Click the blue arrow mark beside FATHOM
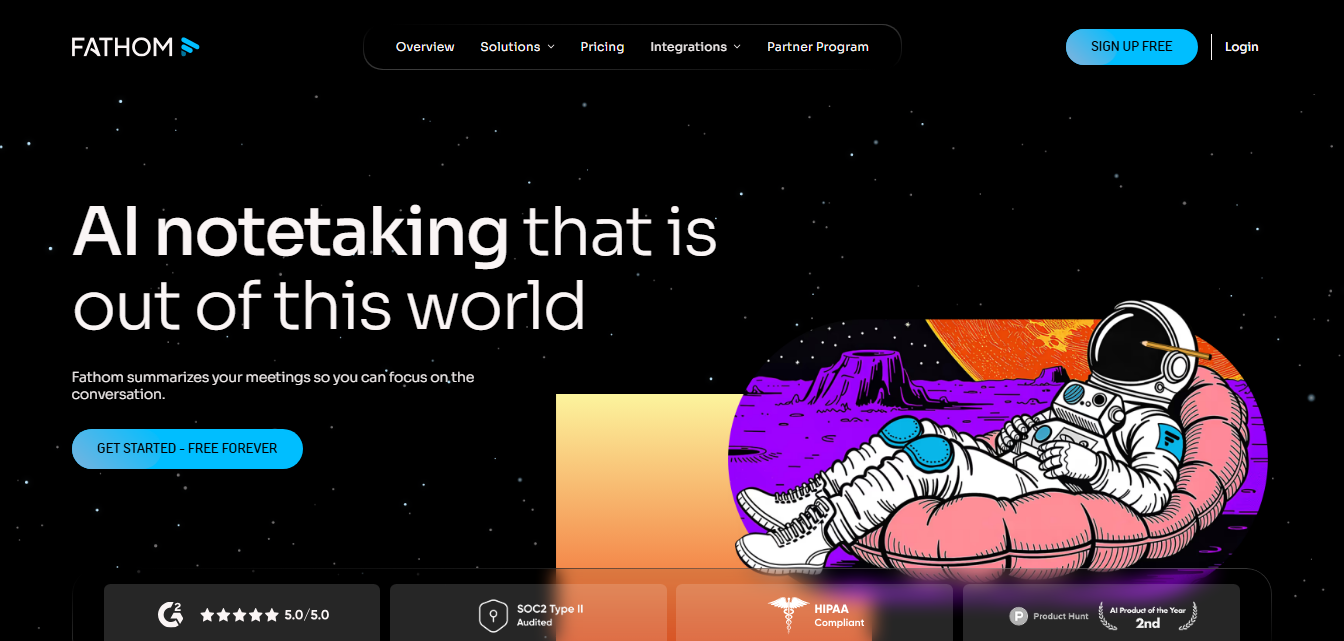 [x=191, y=44]
